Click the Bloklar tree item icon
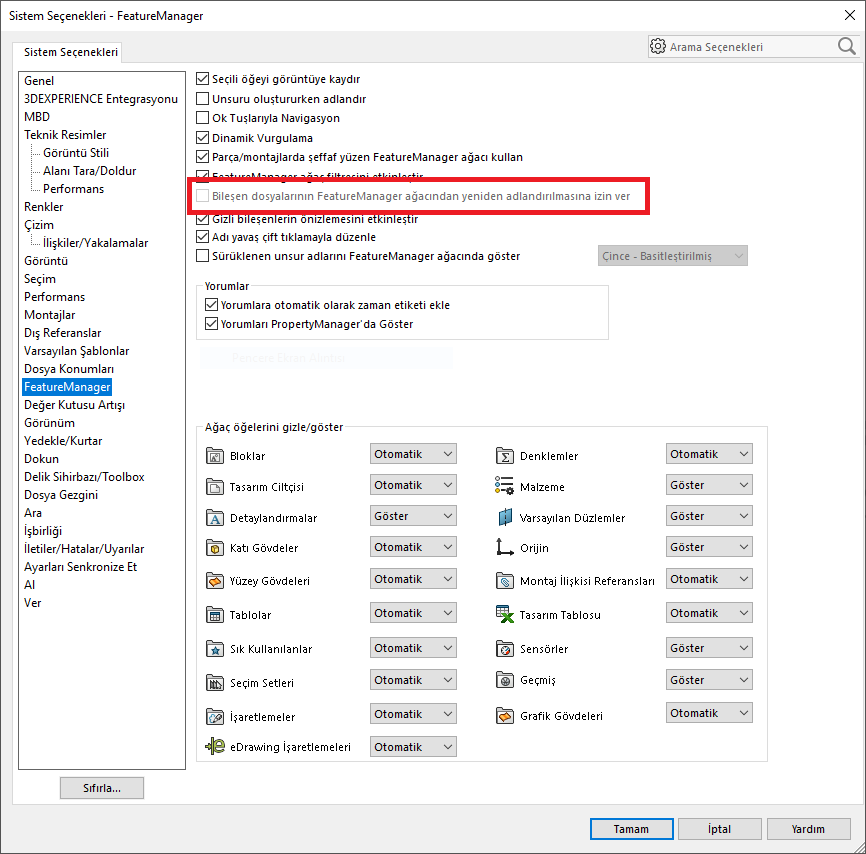This screenshot has height=854, width=866. (x=214, y=456)
